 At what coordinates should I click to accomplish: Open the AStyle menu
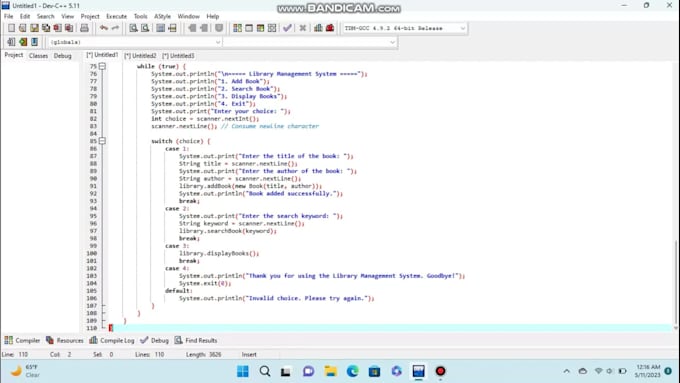click(163, 16)
